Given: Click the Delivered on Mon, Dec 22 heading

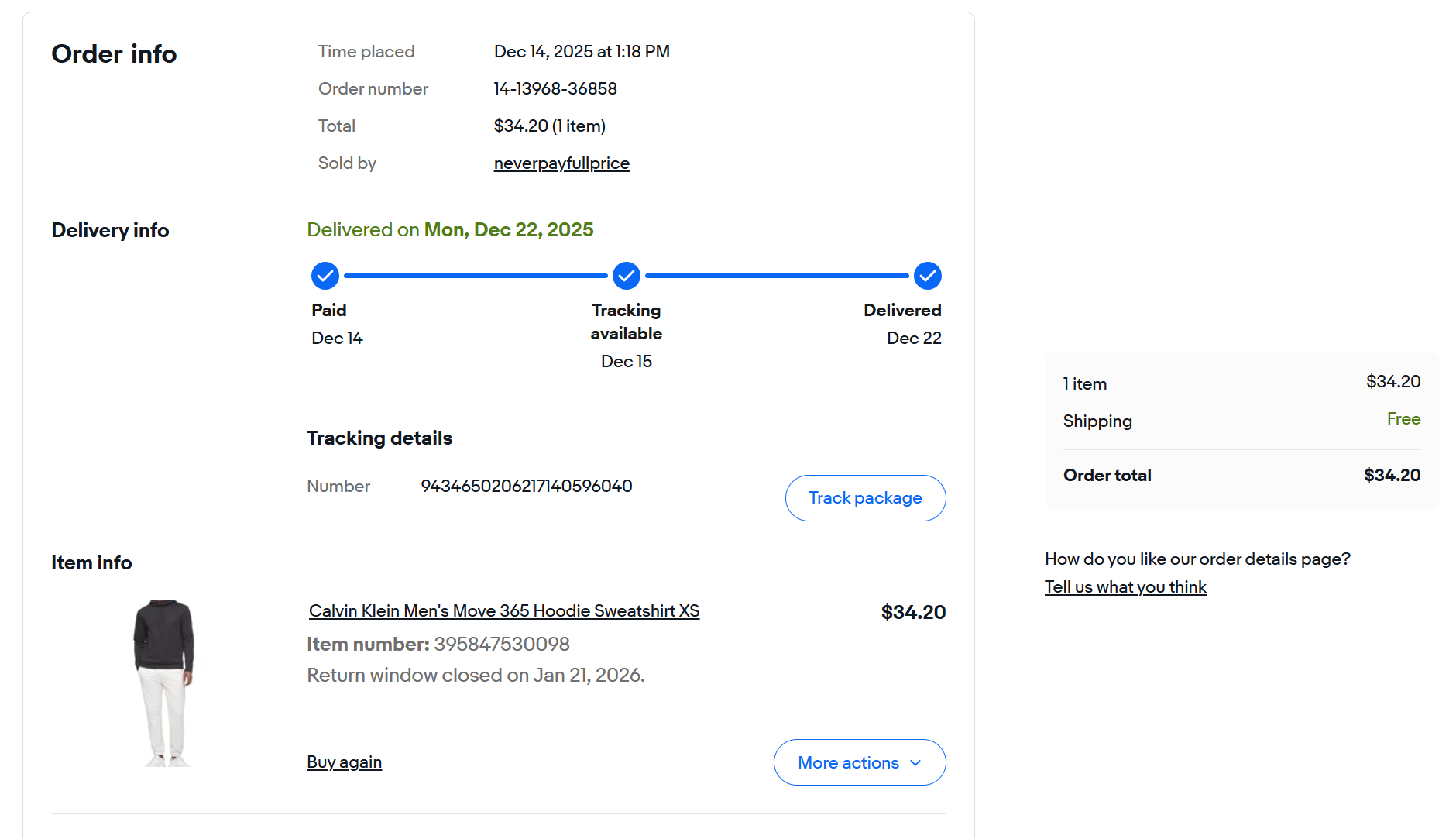Looking at the screenshot, I should click(450, 230).
